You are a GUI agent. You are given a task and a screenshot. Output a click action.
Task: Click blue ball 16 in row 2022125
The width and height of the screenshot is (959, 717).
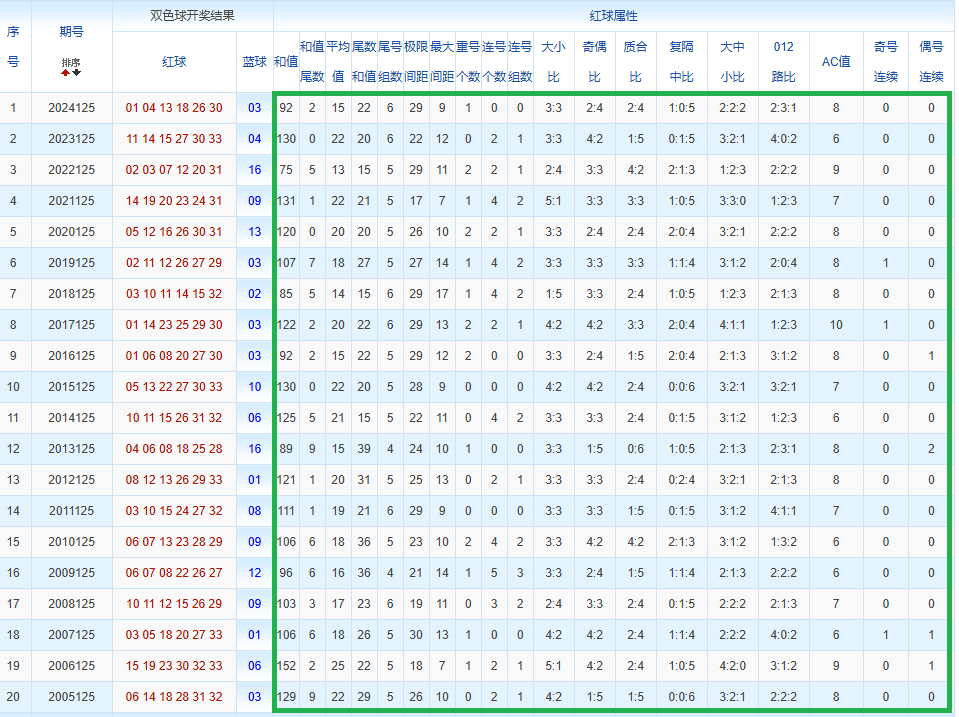(x=255, y=170)
